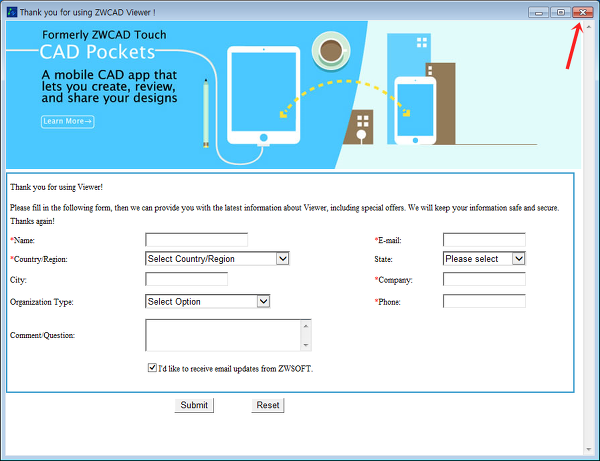Maximize the ZWCAD Viewer window
This screenshot has height=461, width=600.
561,12
